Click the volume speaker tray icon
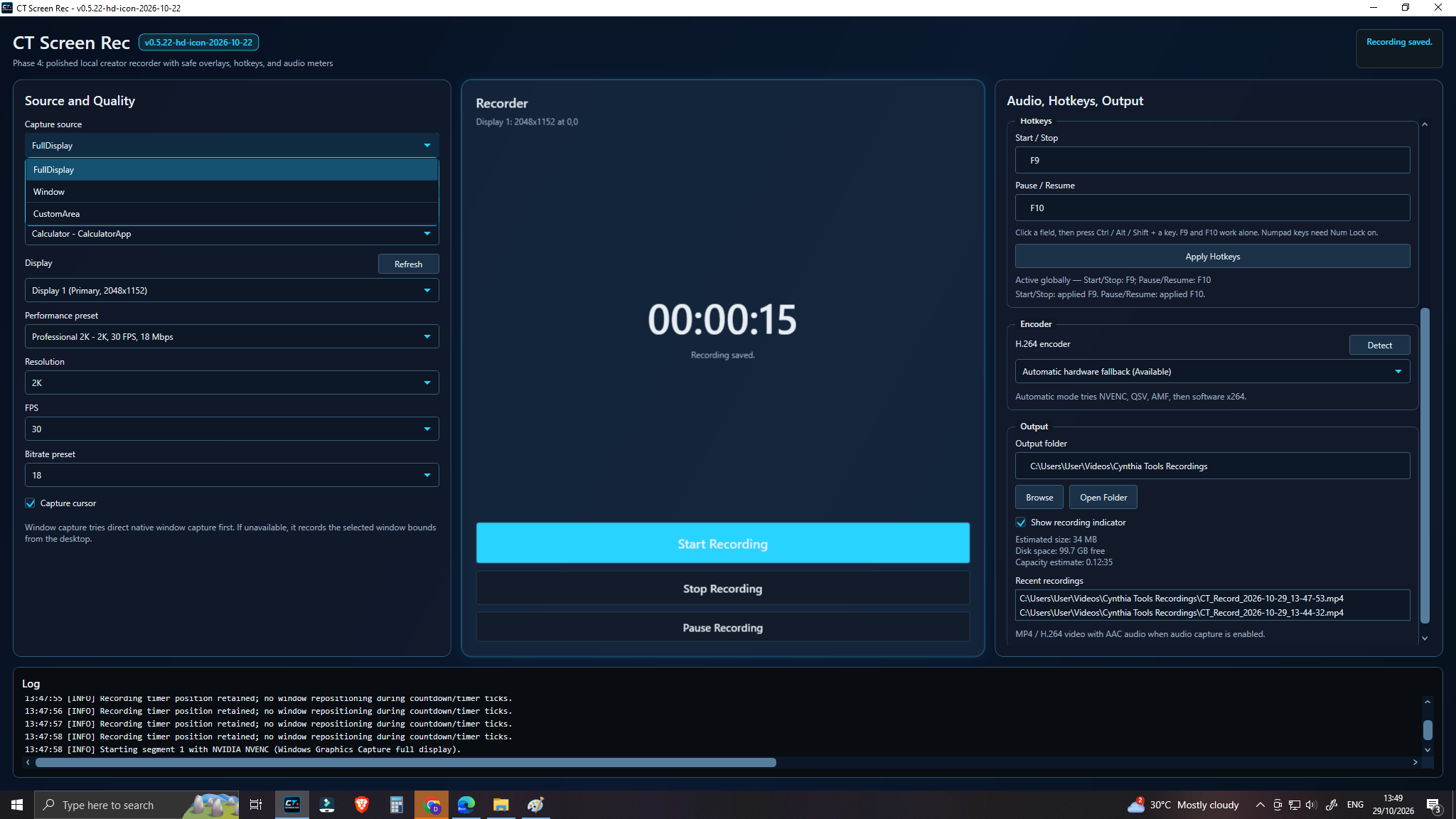1456x819 pixels. [1311, 805]
